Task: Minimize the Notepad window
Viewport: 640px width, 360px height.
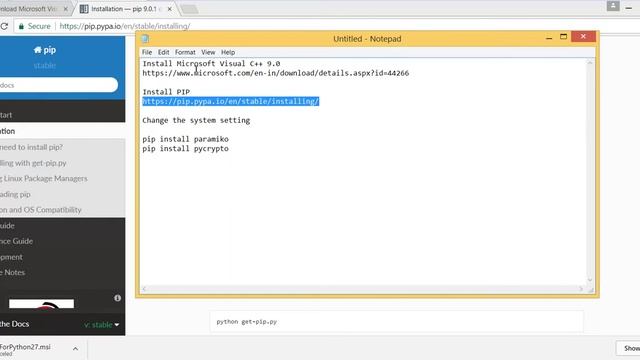Action: [x=549, y=37]
